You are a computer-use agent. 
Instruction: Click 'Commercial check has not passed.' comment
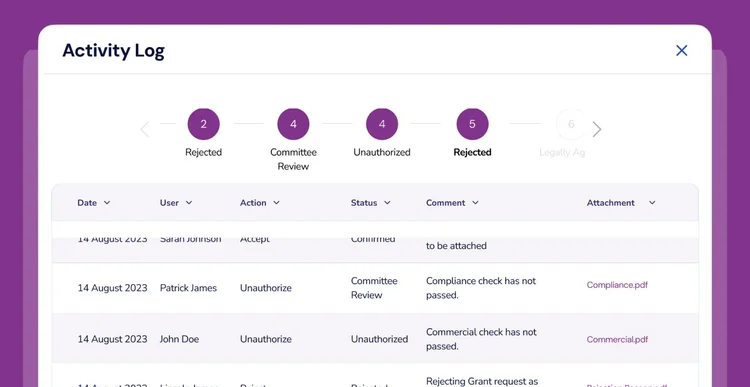pyautogui.click(x=481, y=339)
